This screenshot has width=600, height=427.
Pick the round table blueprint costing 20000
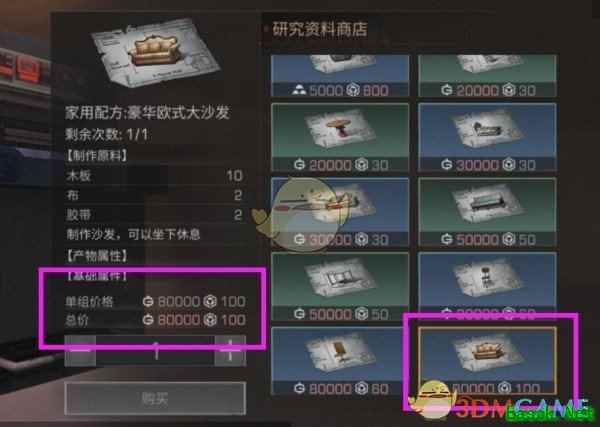340,137
